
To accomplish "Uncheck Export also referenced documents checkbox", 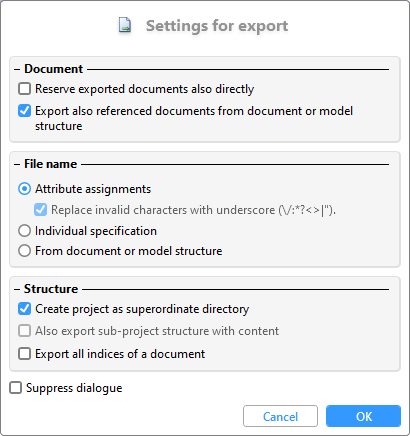I will (24, 111).
